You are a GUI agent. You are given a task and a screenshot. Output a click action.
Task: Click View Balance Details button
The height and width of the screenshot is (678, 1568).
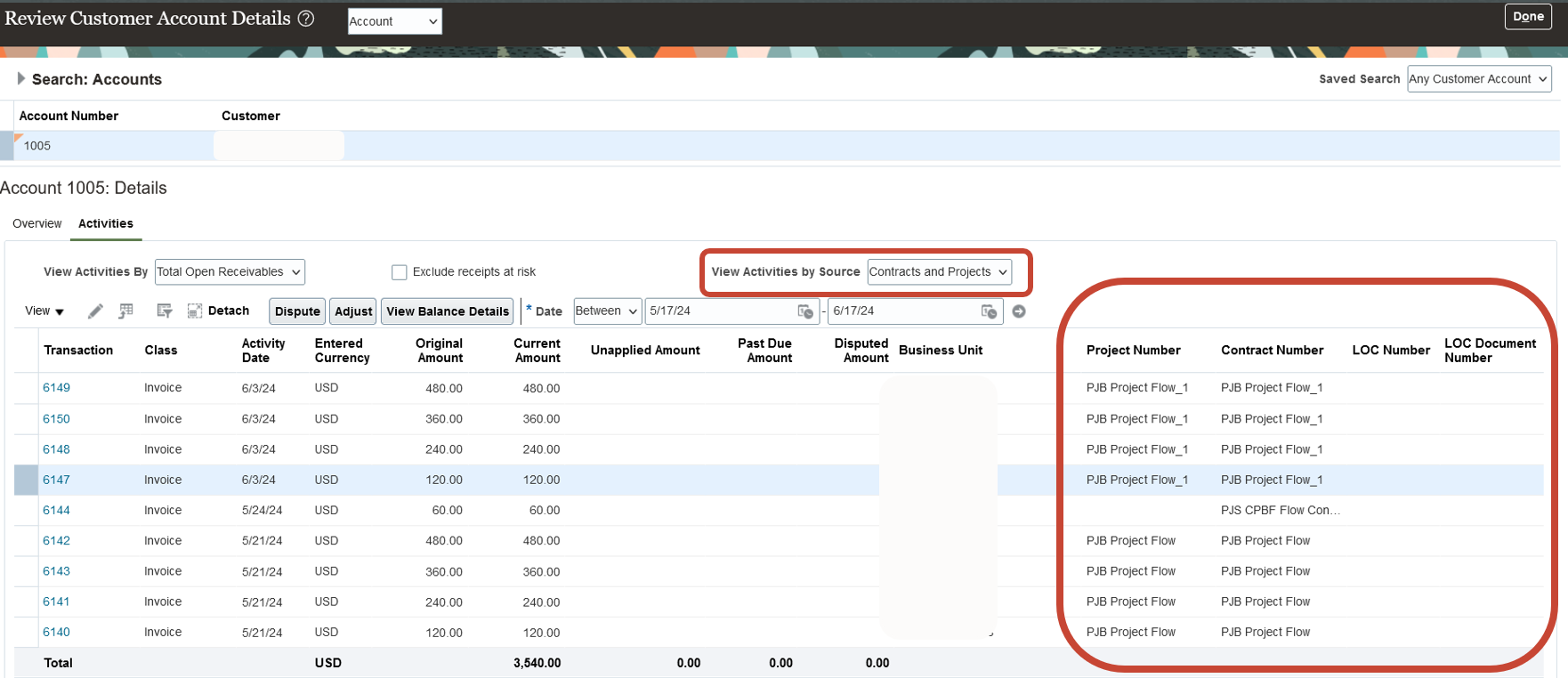(x=448, y=311)
